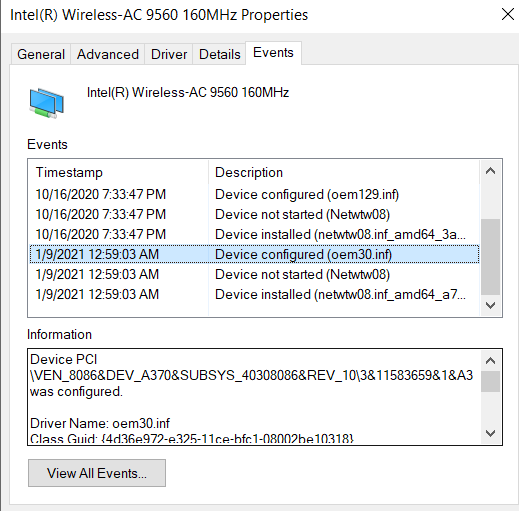Switch to the General tab
519x511 pixels.
point(41,54)
